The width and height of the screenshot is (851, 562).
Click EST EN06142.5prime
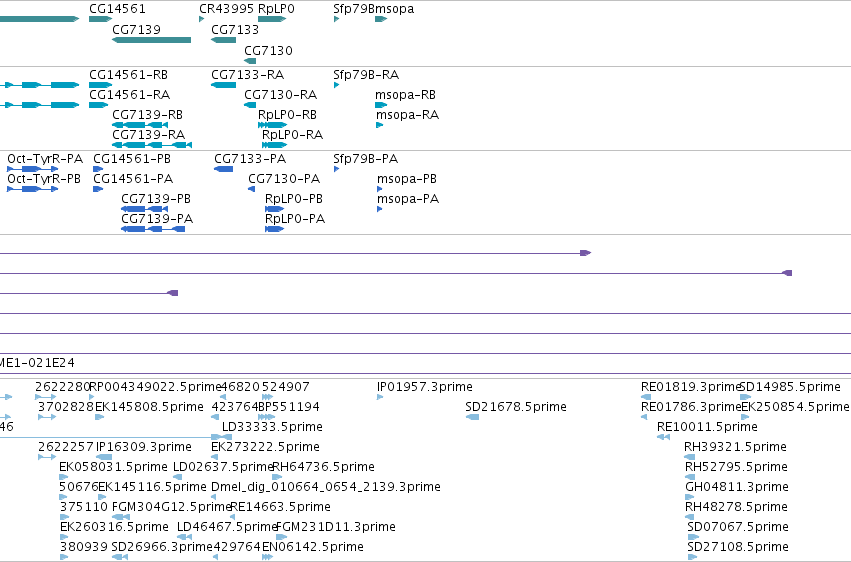(x=313, y=546)
